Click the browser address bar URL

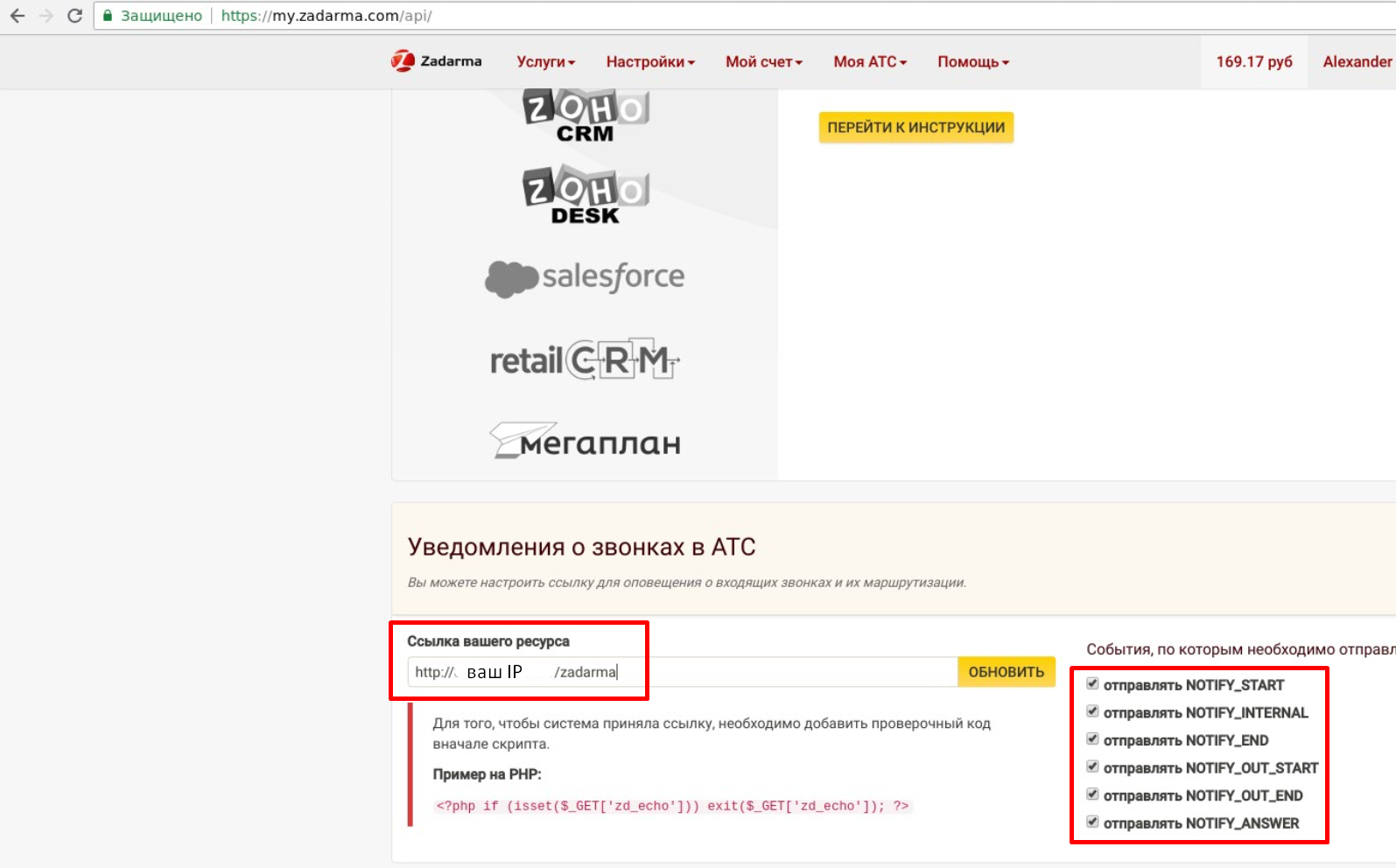326,16
